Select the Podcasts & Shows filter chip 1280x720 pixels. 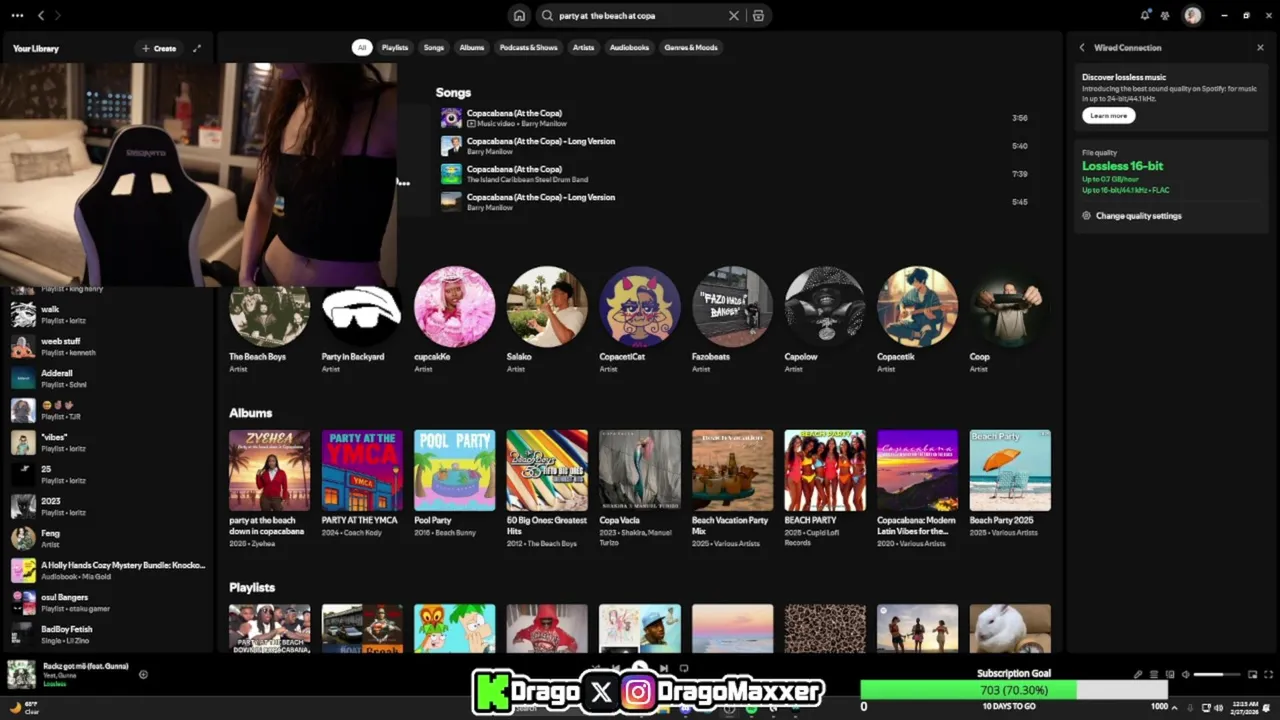pyautogui.click(x=529, y=47)
